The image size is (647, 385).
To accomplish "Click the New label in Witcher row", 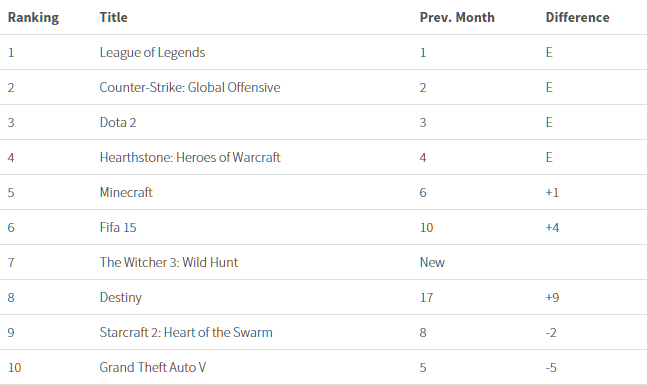I will (x=432, y=262).
